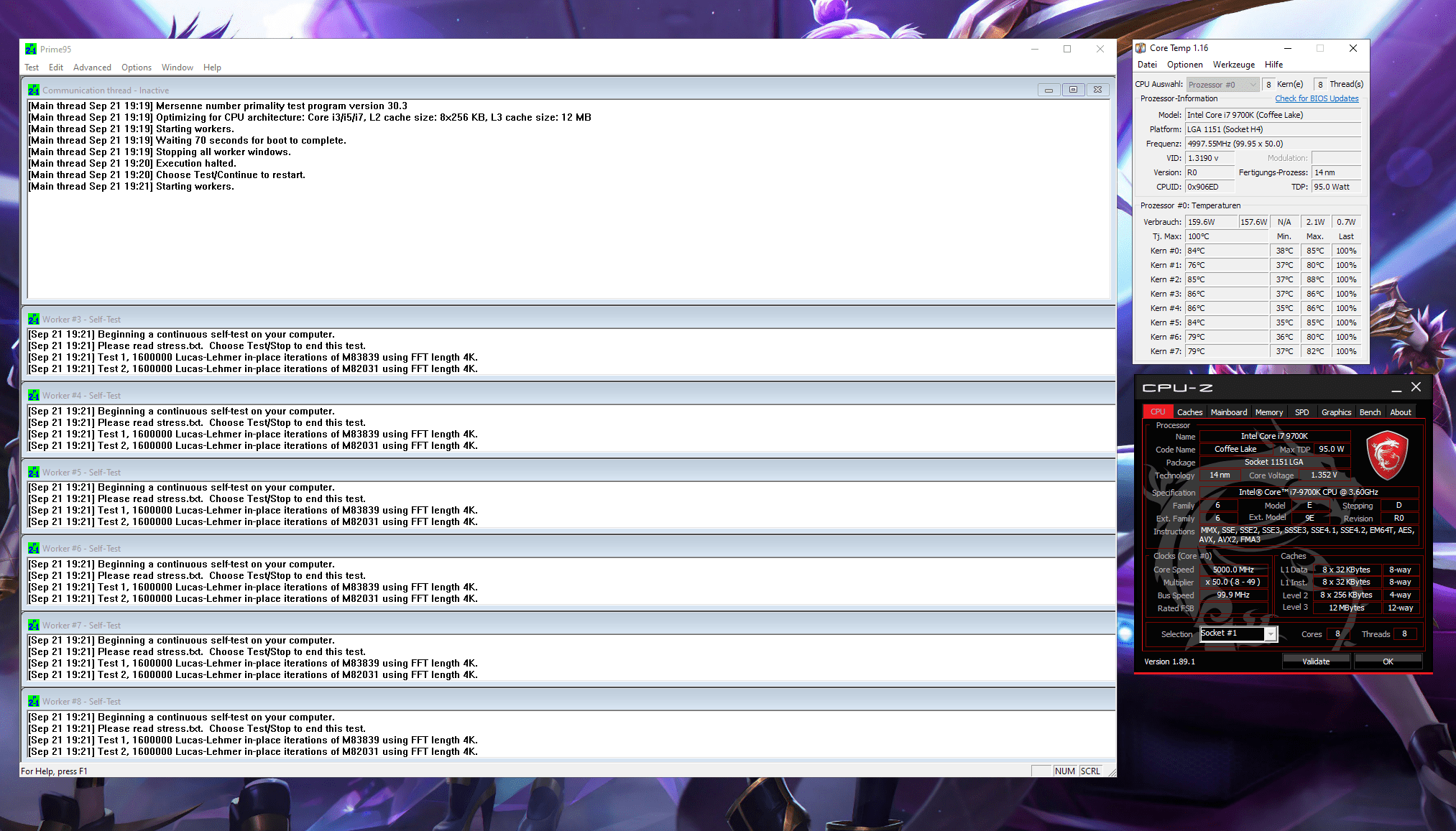Switch to the SPD tab in CPU-Z
Image resolution: width=1456 pixels, height=831 pixels.
[1301, 412]
